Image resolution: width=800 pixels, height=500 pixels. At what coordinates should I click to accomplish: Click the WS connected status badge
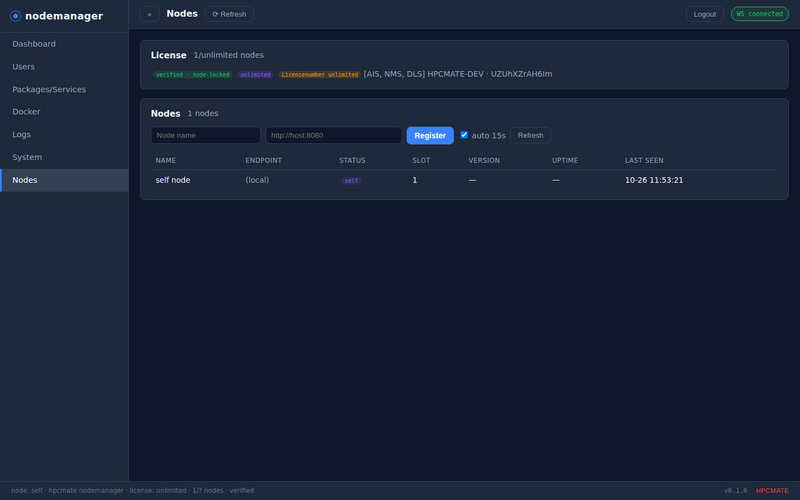point(759,14)
